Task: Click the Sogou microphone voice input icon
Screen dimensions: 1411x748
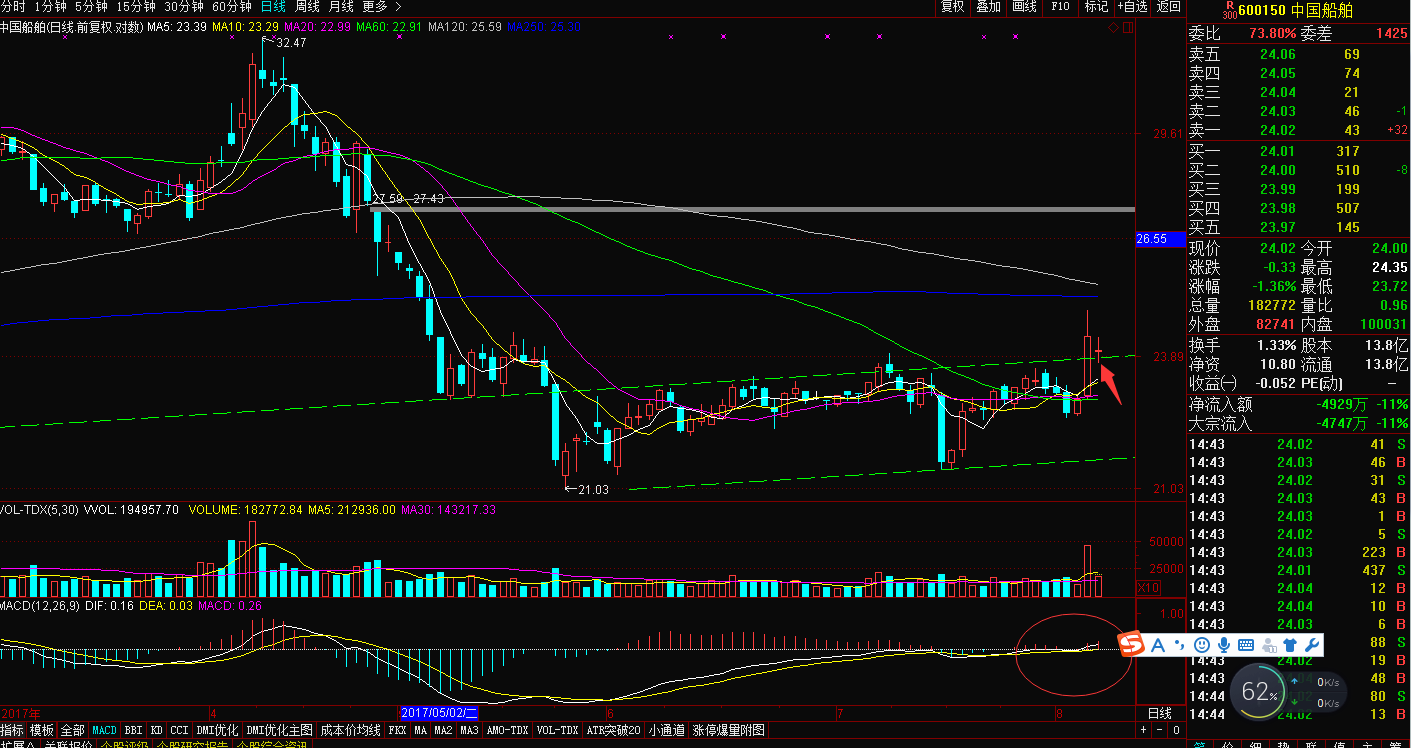Action: coord(1224,645)
